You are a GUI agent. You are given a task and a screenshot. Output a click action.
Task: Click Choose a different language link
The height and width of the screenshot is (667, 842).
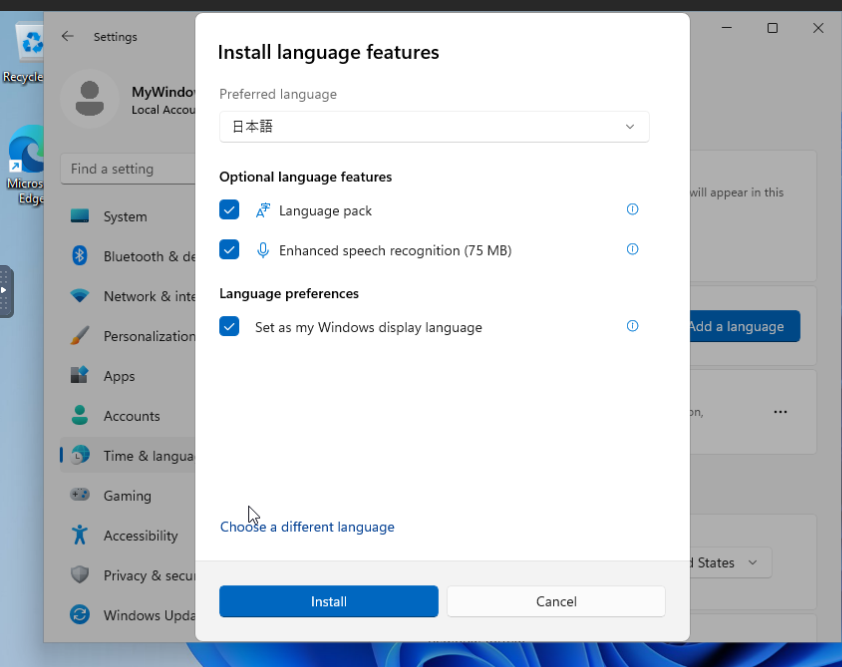coord(307,527)
